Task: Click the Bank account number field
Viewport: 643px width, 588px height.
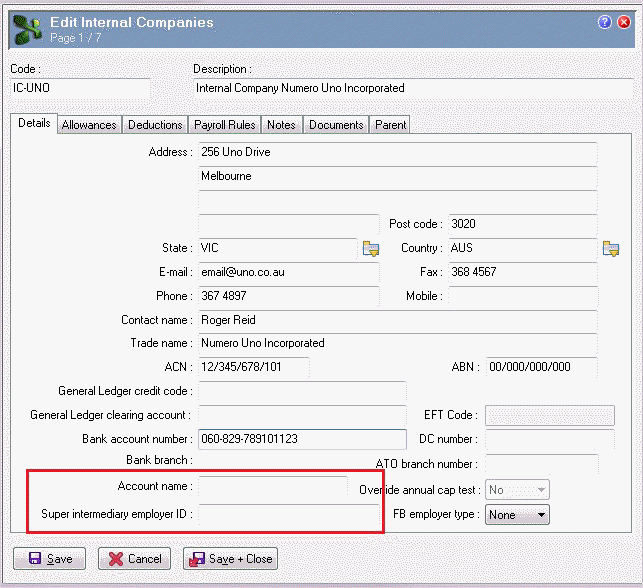Action: point(302,439)
